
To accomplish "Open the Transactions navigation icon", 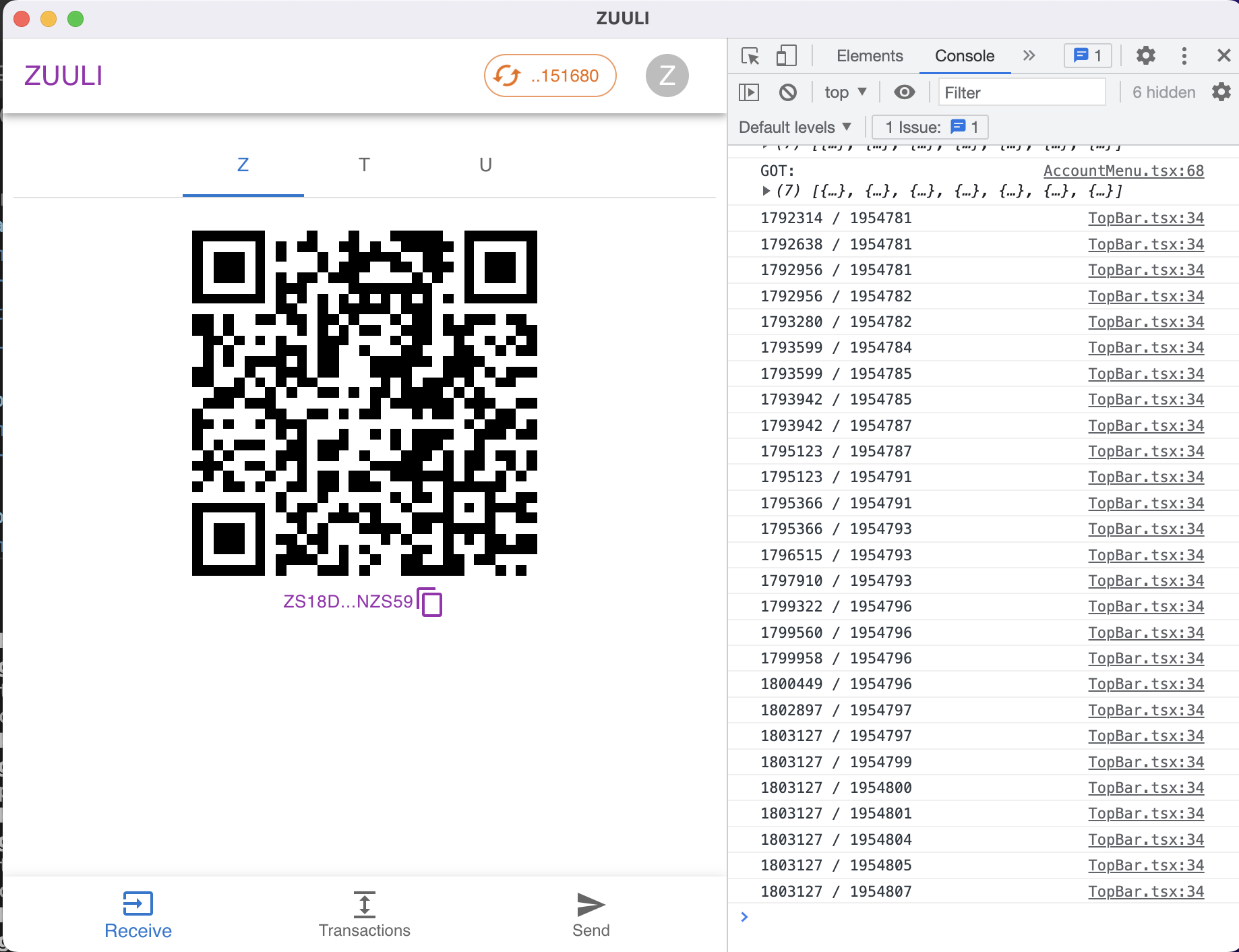I will coord(364,904).
